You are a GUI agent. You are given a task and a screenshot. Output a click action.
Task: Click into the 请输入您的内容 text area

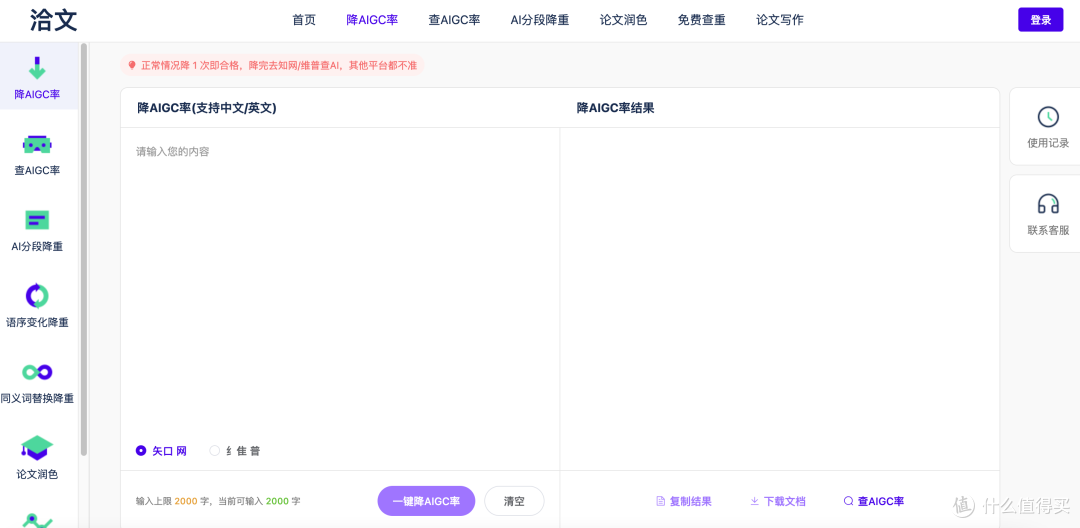coord(340,282)
